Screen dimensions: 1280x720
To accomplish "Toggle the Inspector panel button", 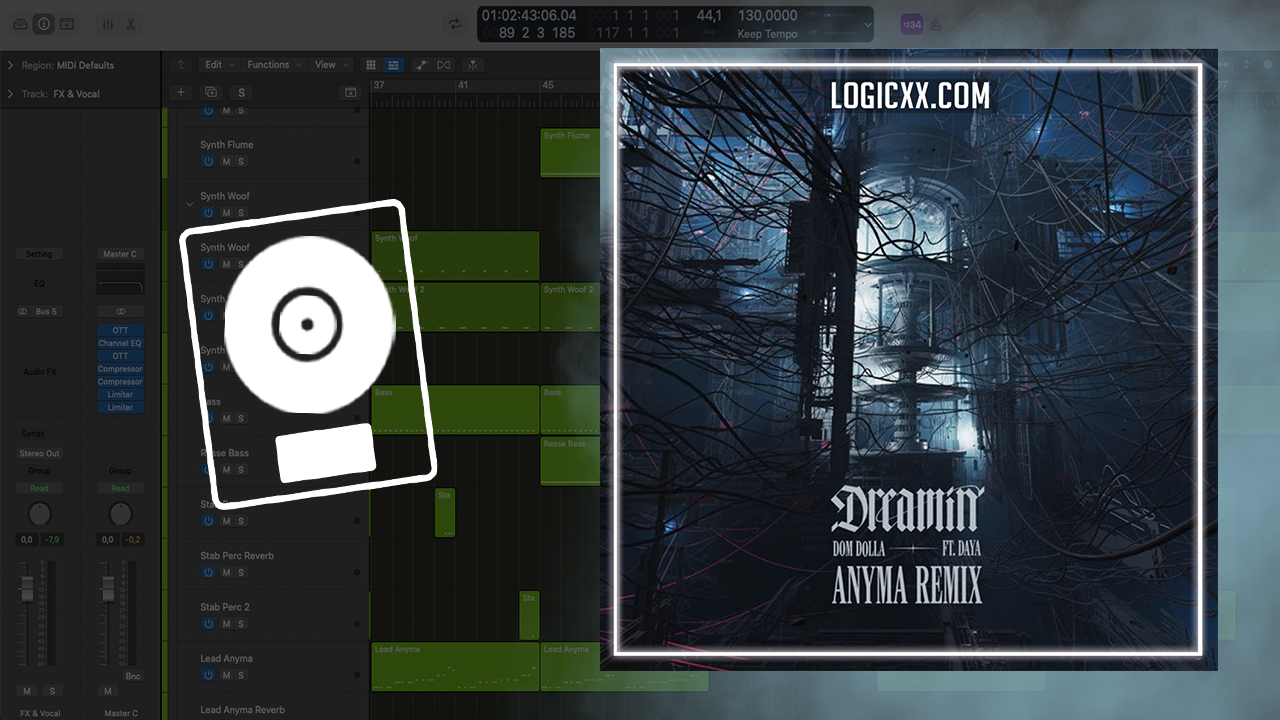I will click(44, 23).
